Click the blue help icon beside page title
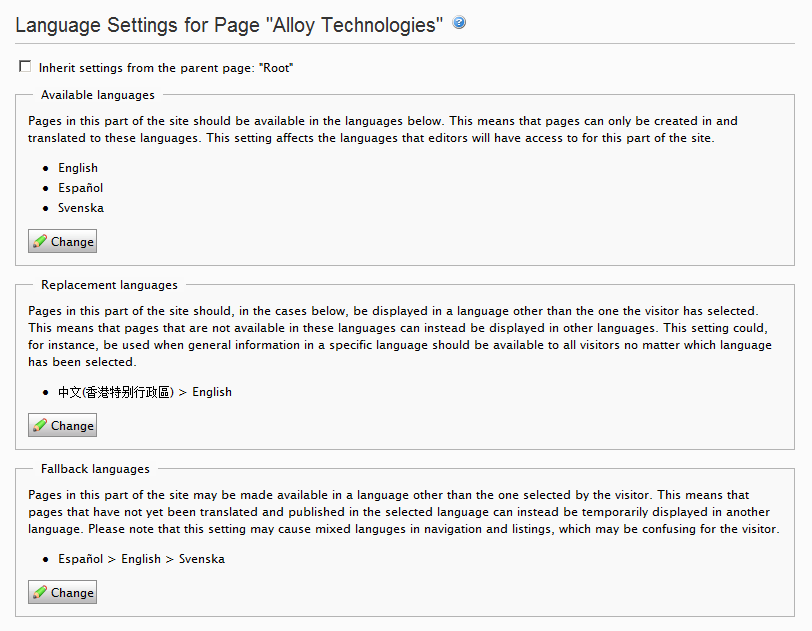This screenshot has width=812, height=631. tap(459, 23)
